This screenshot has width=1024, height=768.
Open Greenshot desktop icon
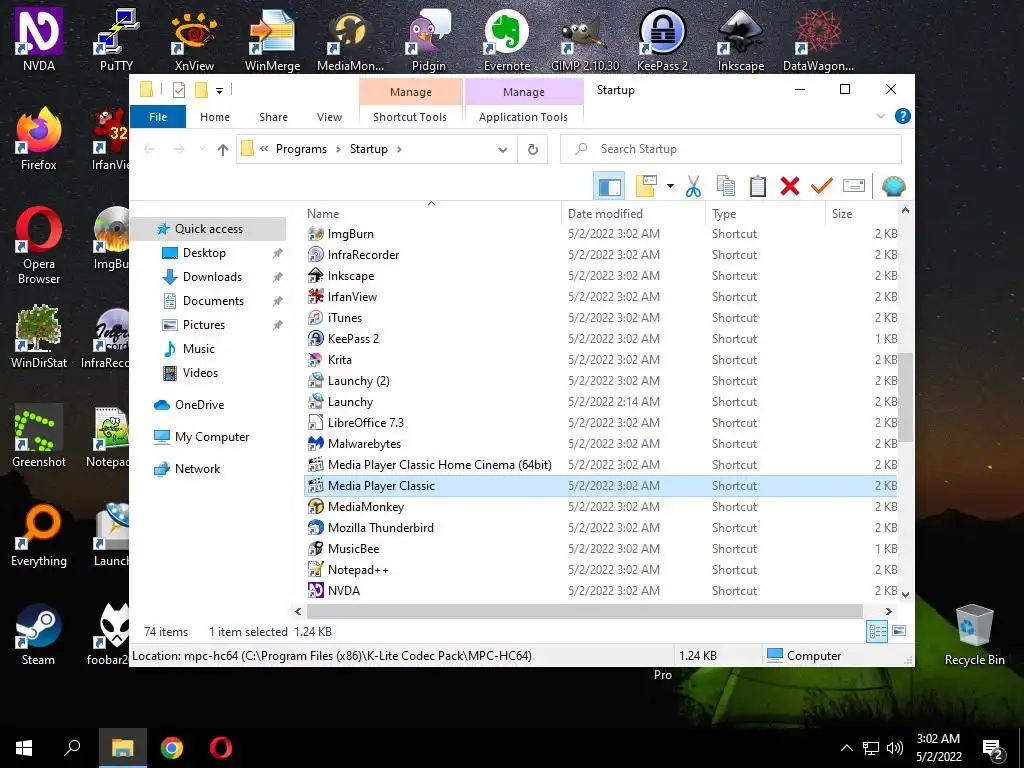pos(39,436)
